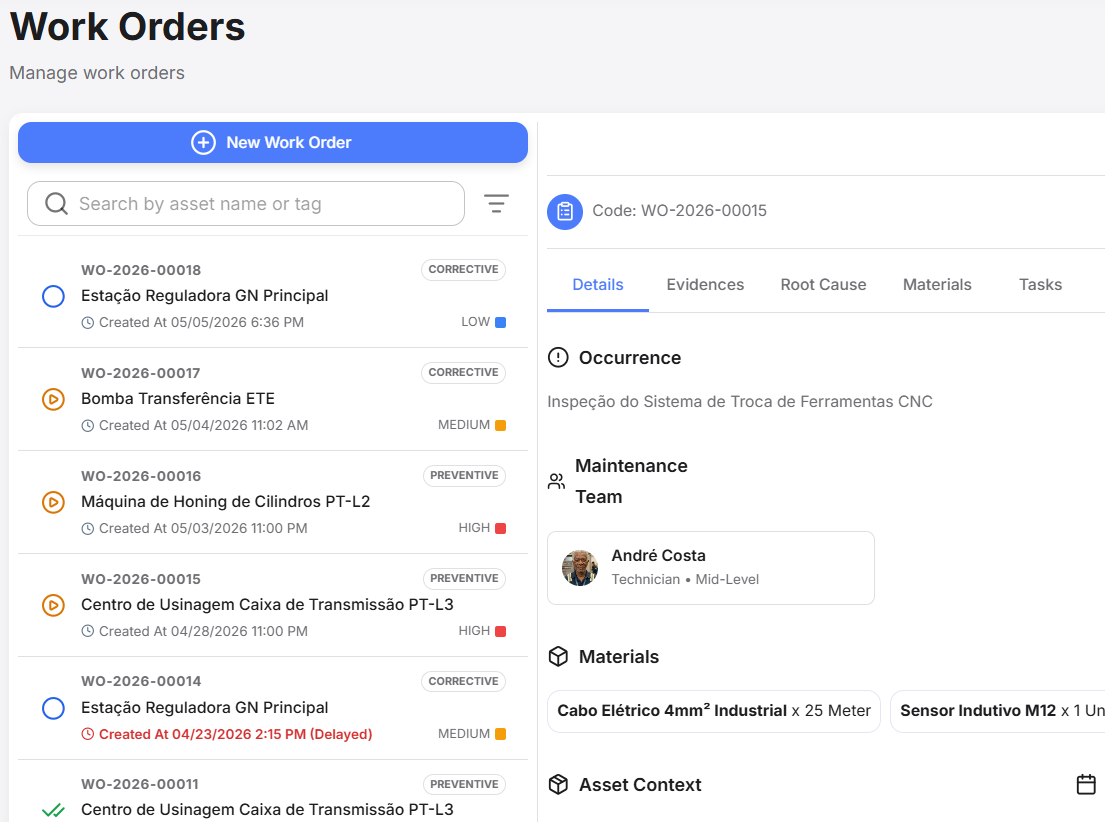The image size is (1105, 822).
Task: Click the in-progress play icon of WO-2026-00015
Action: (x=54, y=605)
